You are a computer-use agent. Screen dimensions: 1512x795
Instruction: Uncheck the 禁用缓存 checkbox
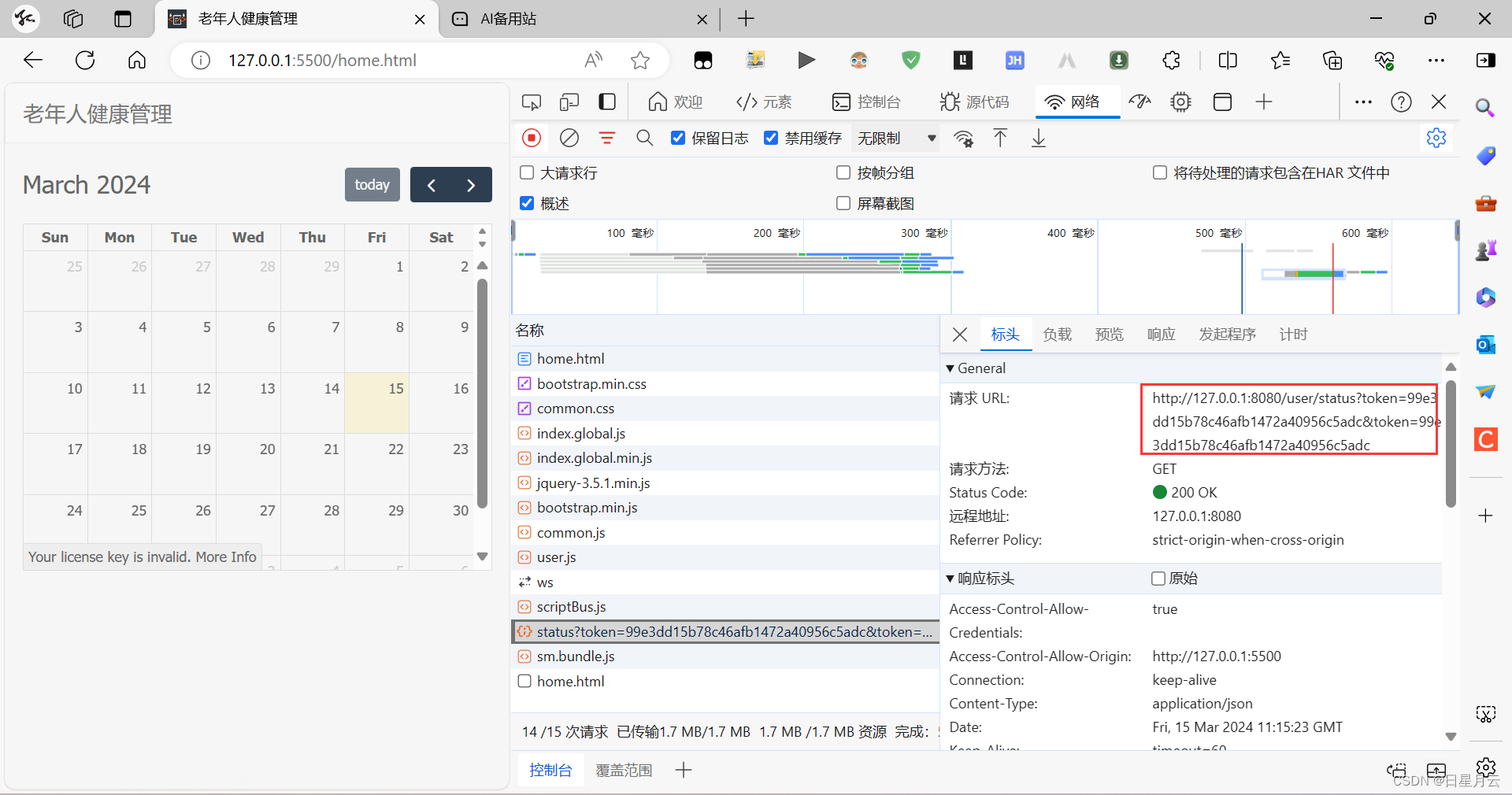pos(771,139)
